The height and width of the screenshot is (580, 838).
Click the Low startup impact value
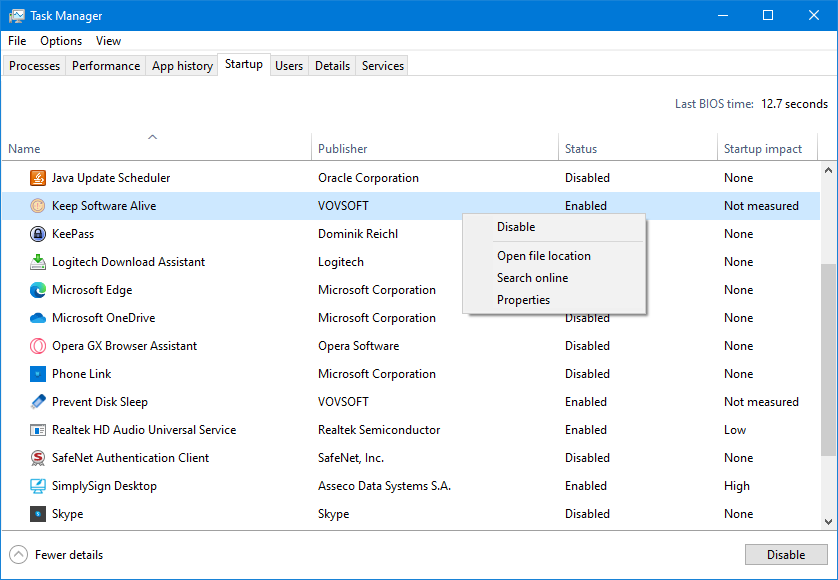click(735, 430)
